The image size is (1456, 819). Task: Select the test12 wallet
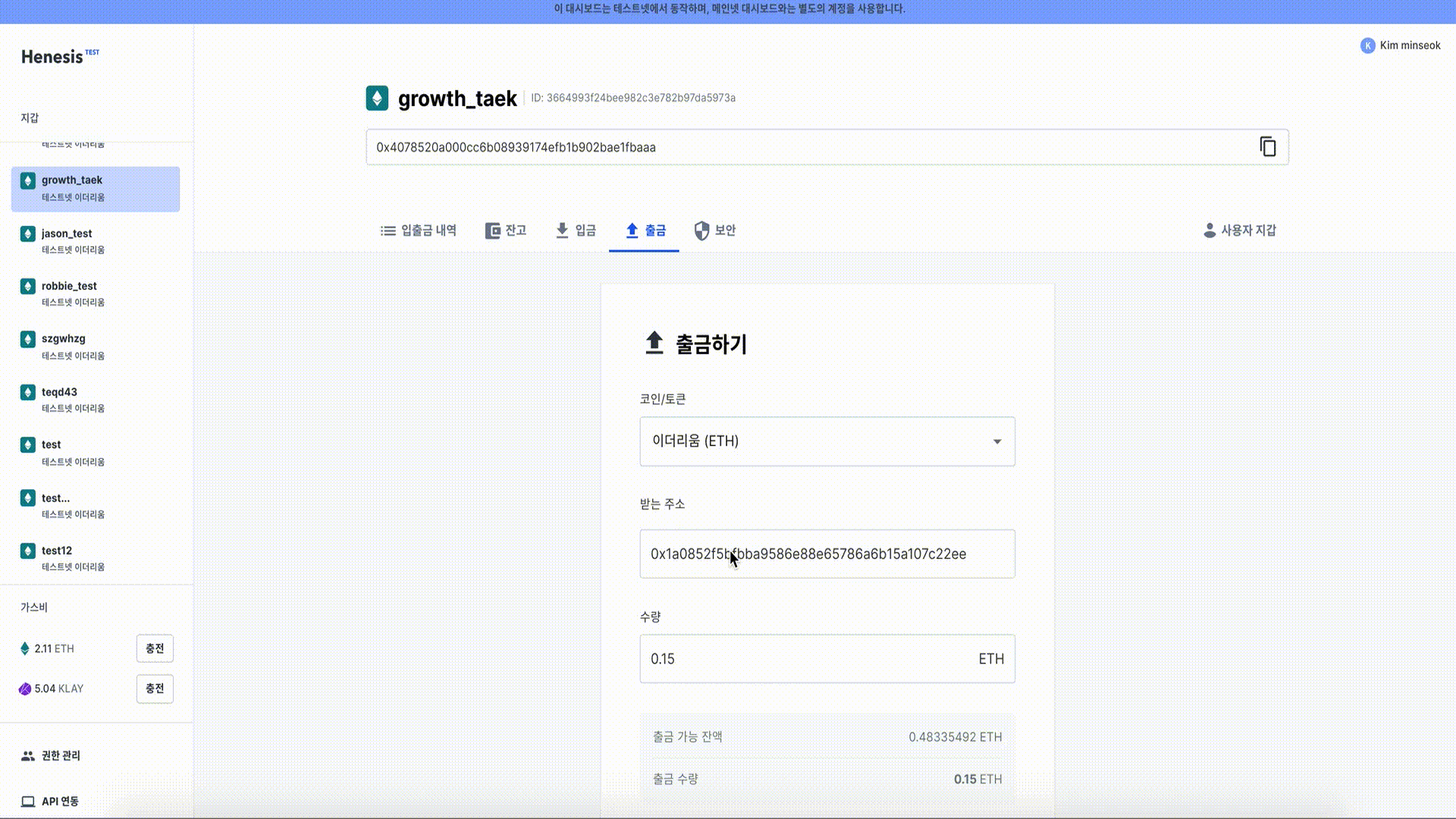96,558
